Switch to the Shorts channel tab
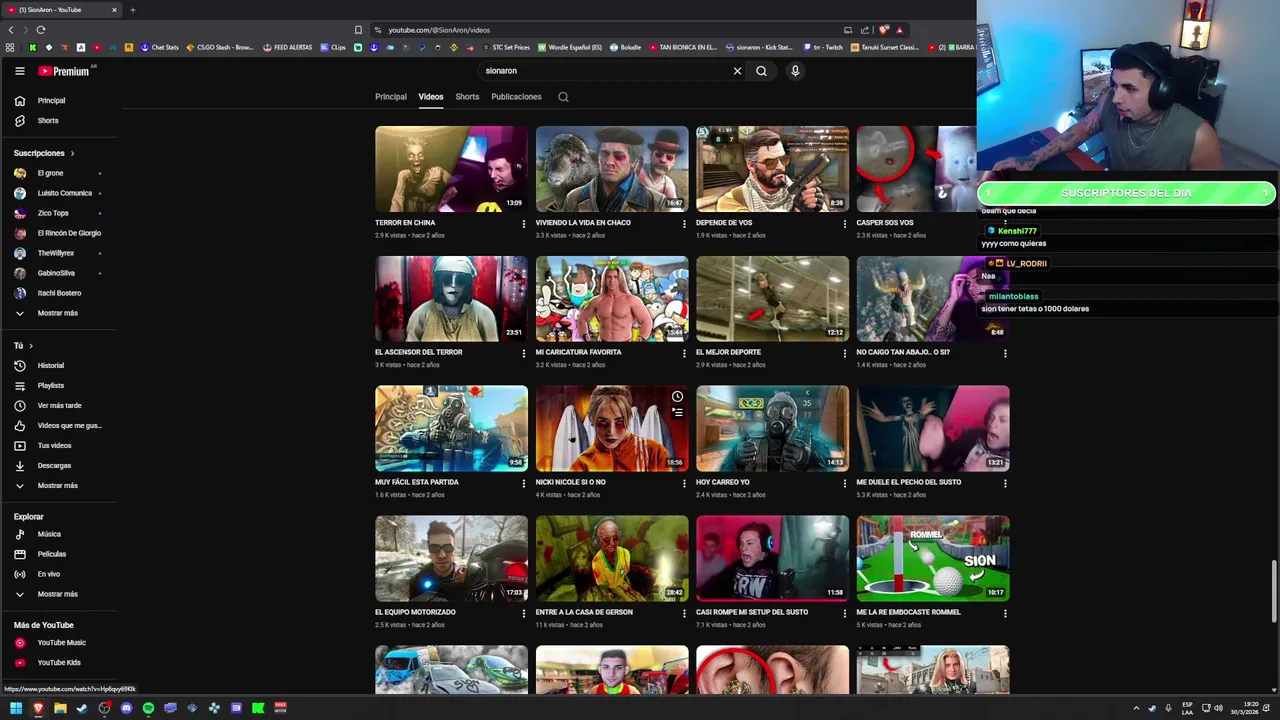Image resolution: width=1280 pixels, height=720 pixels. click(467, 97)
